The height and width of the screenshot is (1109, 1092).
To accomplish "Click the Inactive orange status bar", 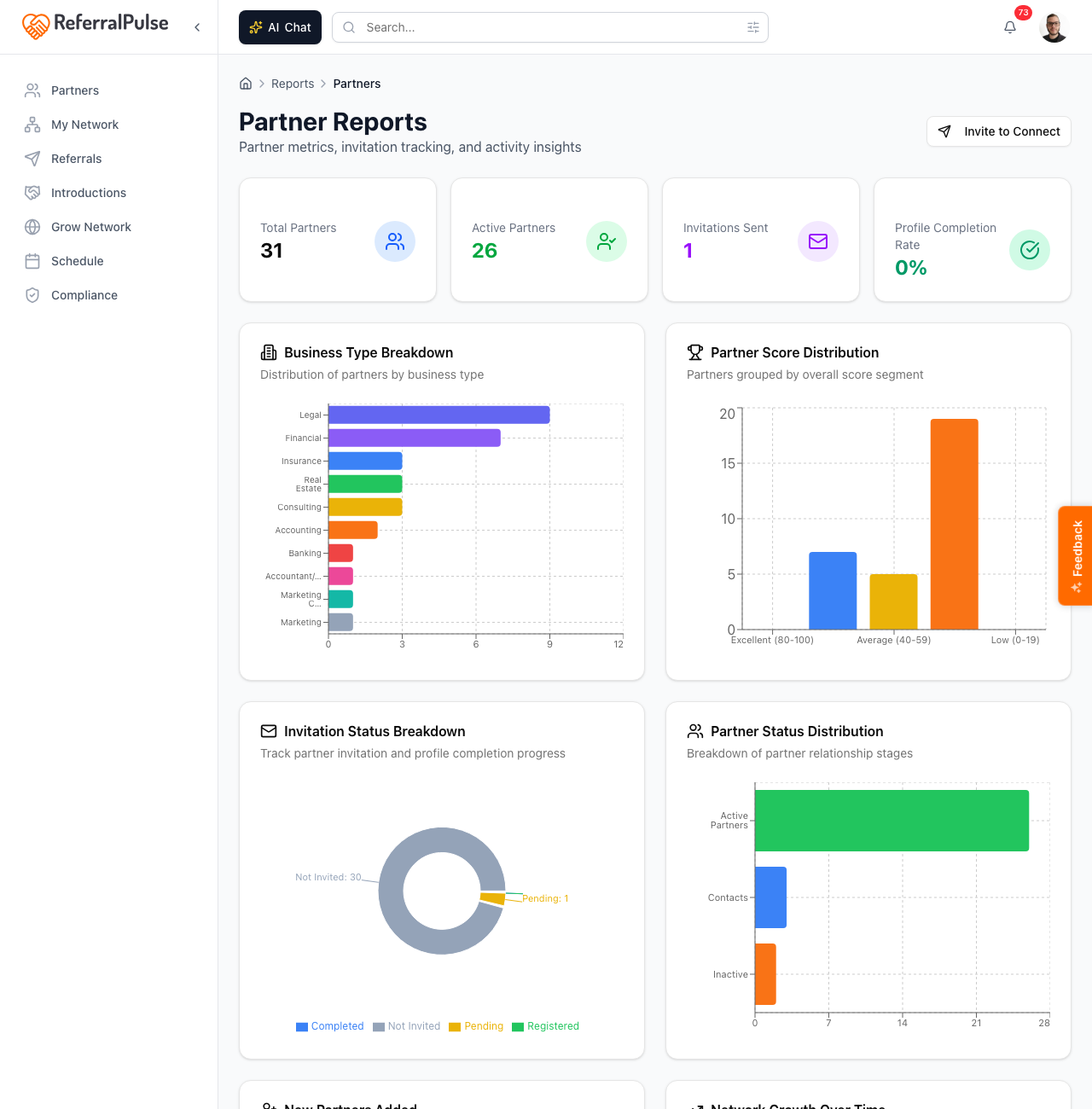I will 765,974.
